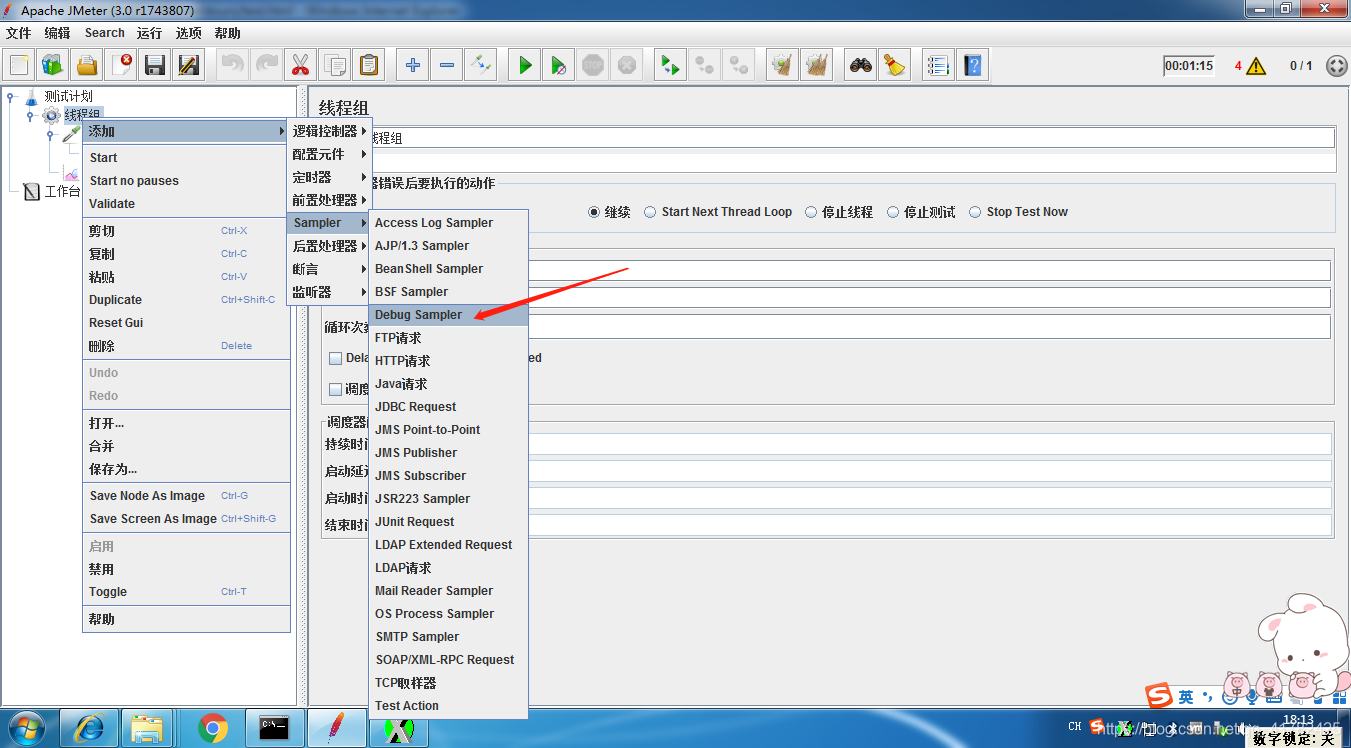Screen dimensions: 1351x748
Task: Click the Shutdown test icon
Action: pyautogui.click(x=627, y=66)
